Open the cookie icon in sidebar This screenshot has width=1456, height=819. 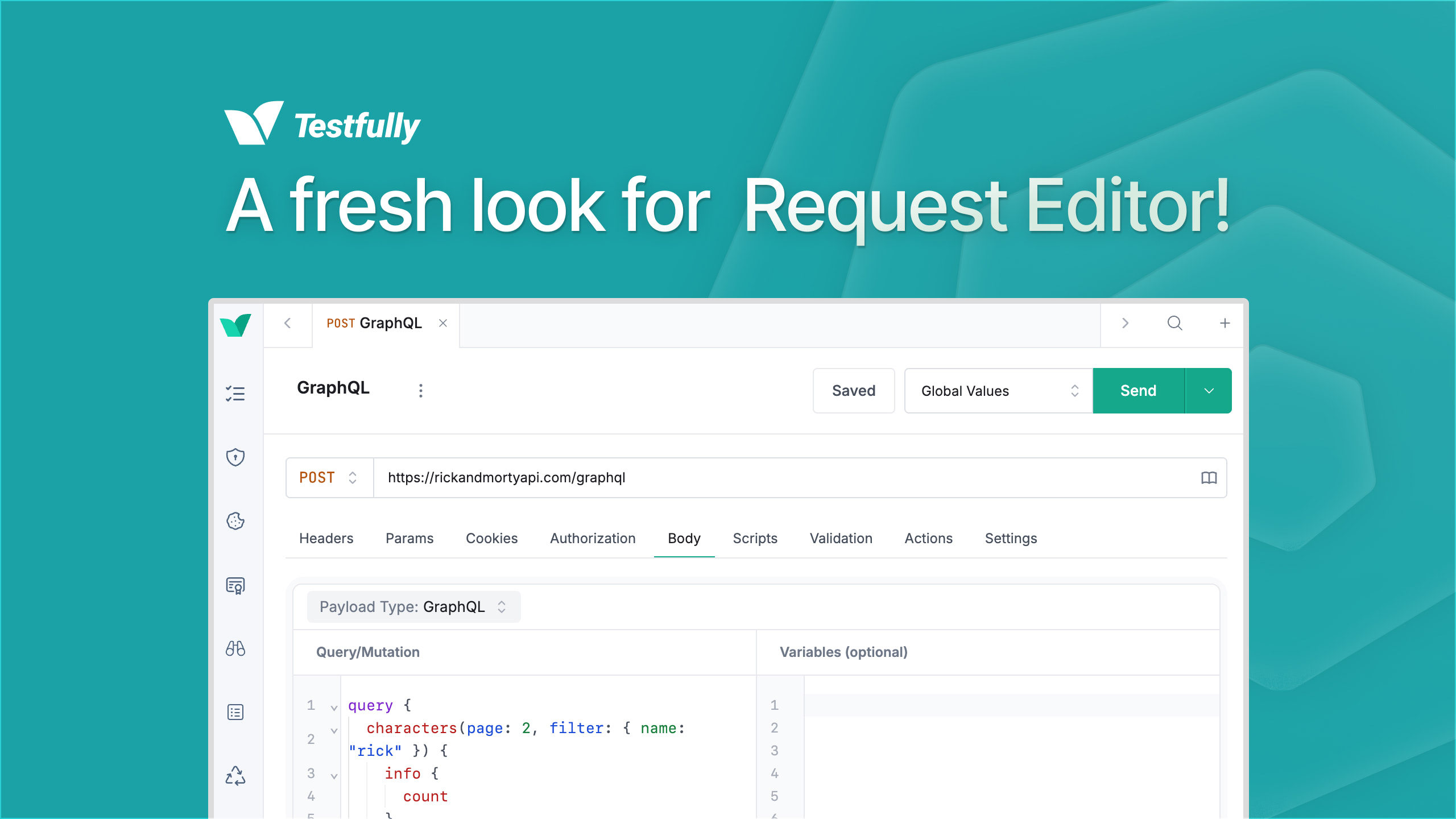coord(235,521)
